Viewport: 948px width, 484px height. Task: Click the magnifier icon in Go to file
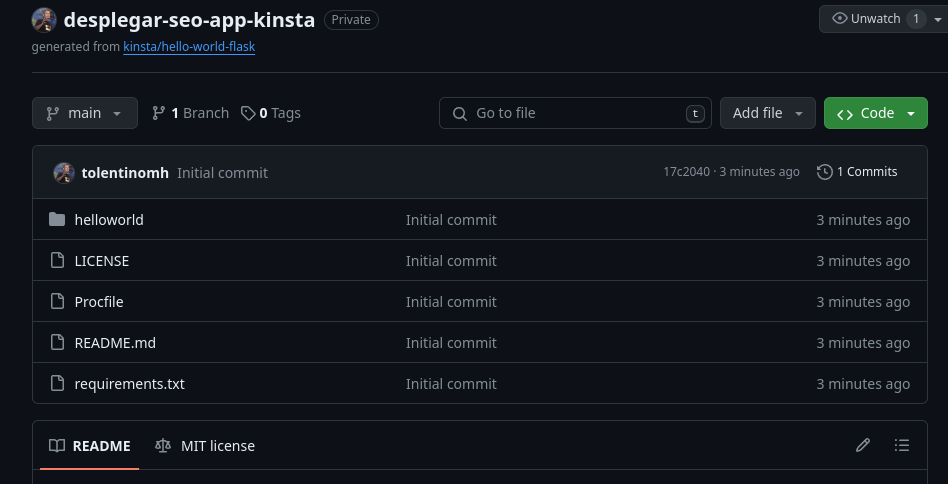click(459, 114)
